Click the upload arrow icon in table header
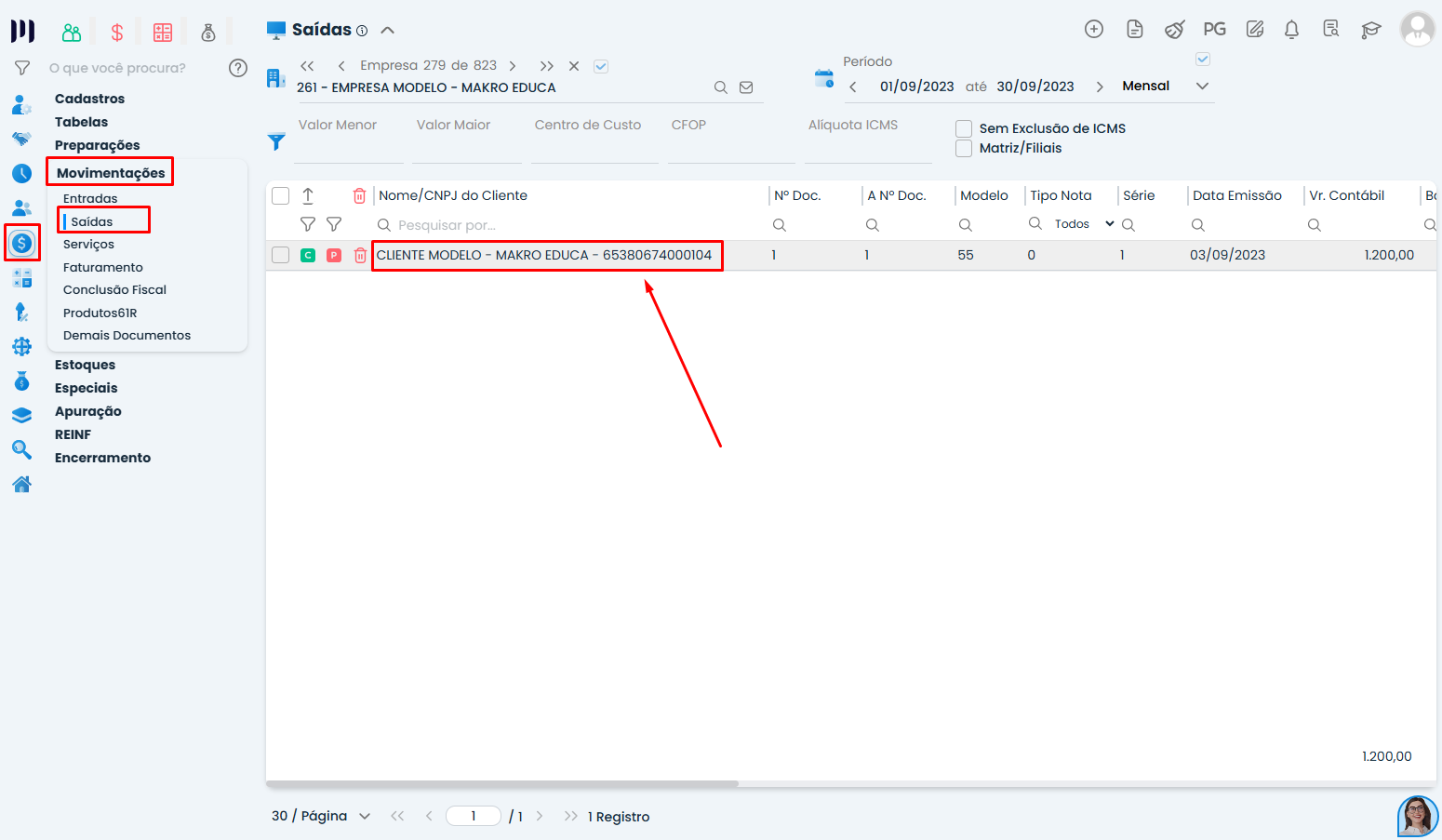1442x840 pixels. [308, 195]
